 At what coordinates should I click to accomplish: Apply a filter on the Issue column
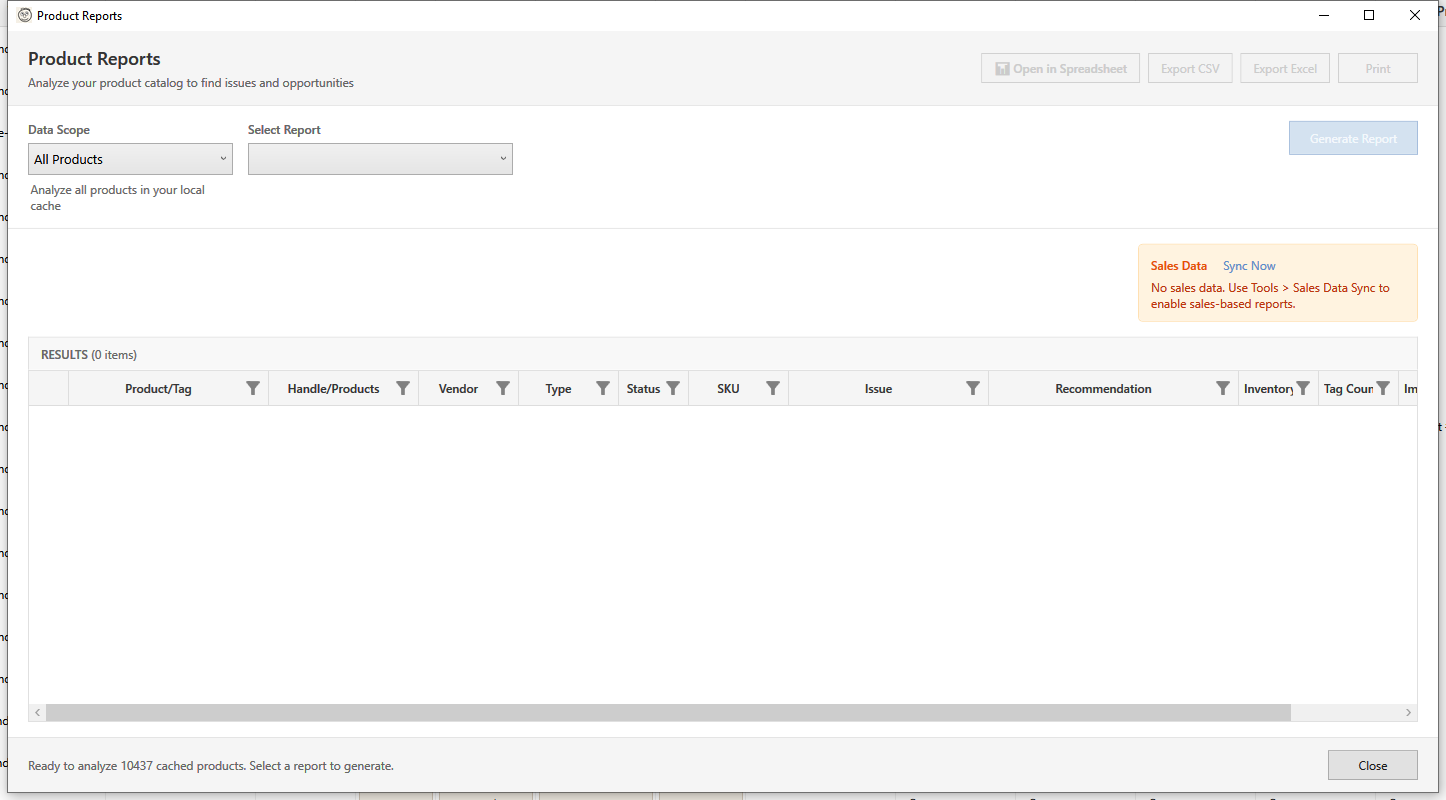click(972, 388)
